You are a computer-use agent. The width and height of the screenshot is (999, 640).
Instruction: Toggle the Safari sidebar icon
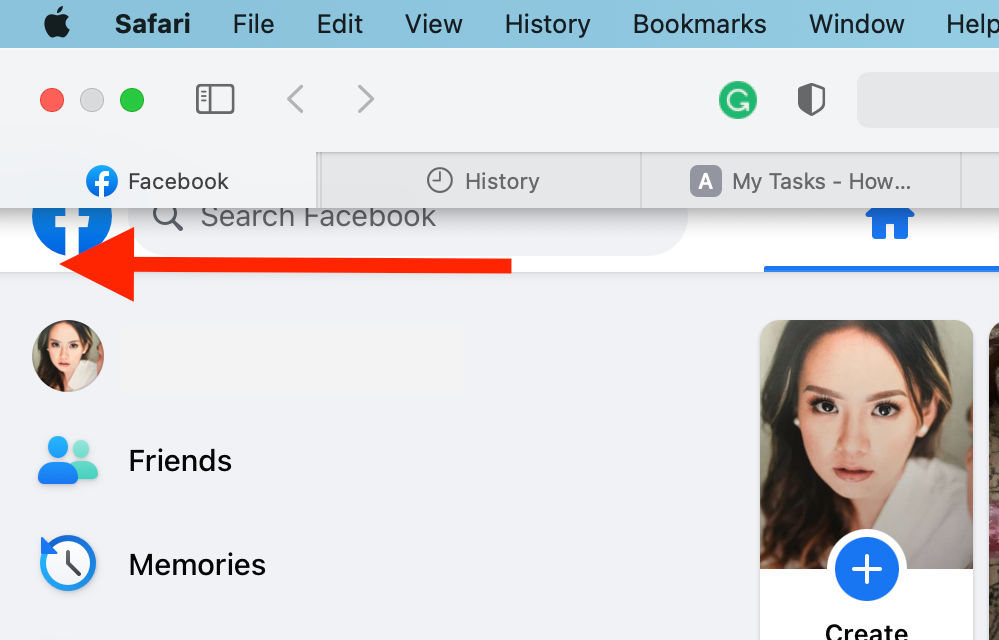pos(214,99)
